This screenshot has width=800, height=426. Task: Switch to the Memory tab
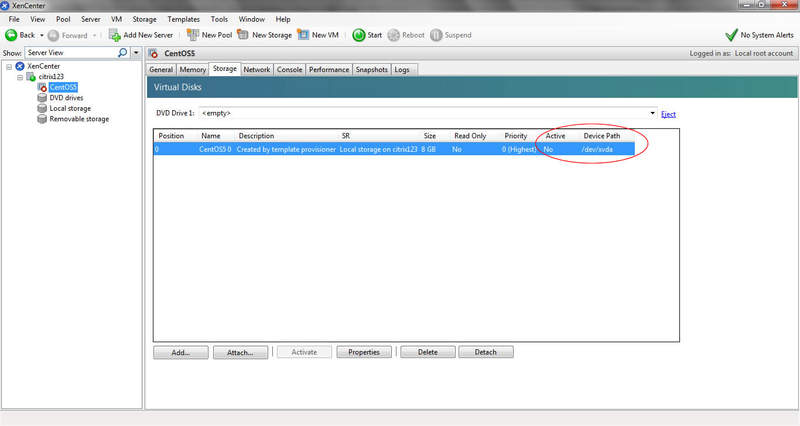192,70
